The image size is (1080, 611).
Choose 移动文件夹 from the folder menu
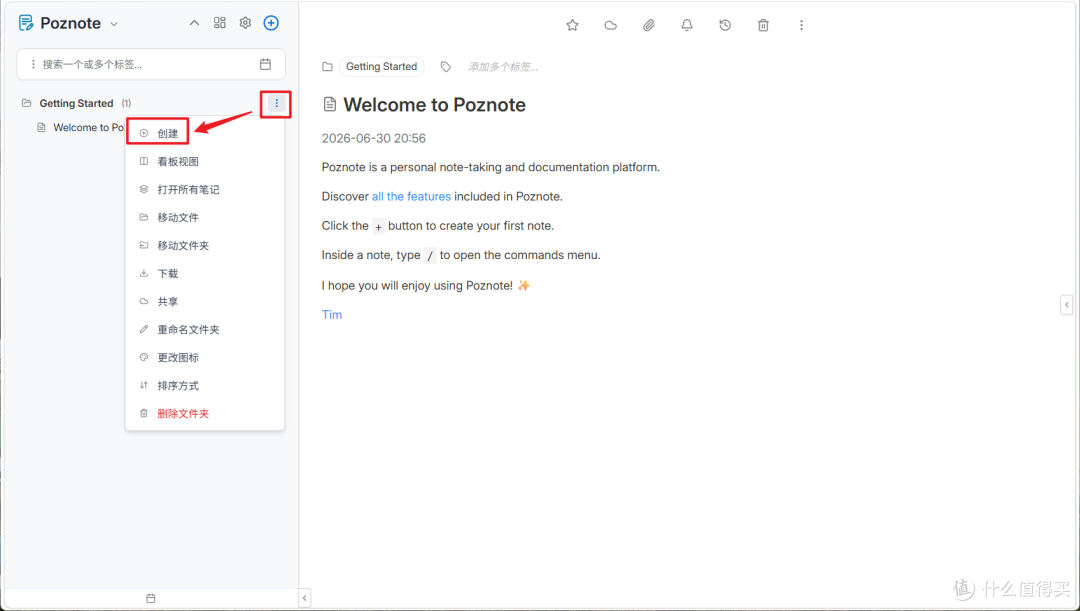coord(205,245)
